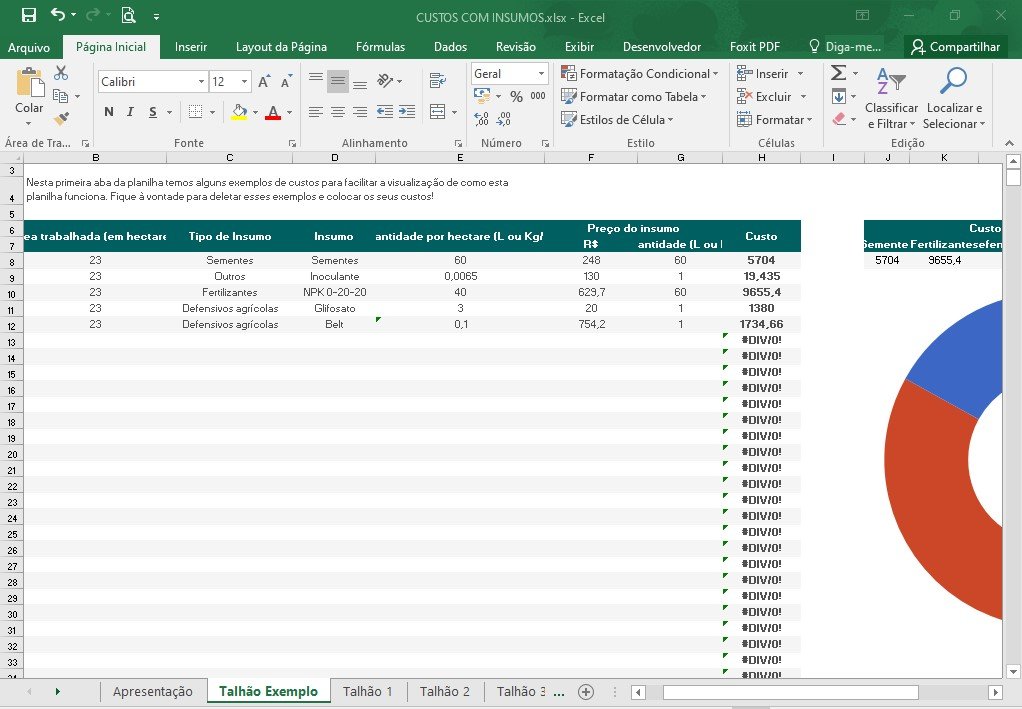Toggle bold formatting N button

(109, 112)
